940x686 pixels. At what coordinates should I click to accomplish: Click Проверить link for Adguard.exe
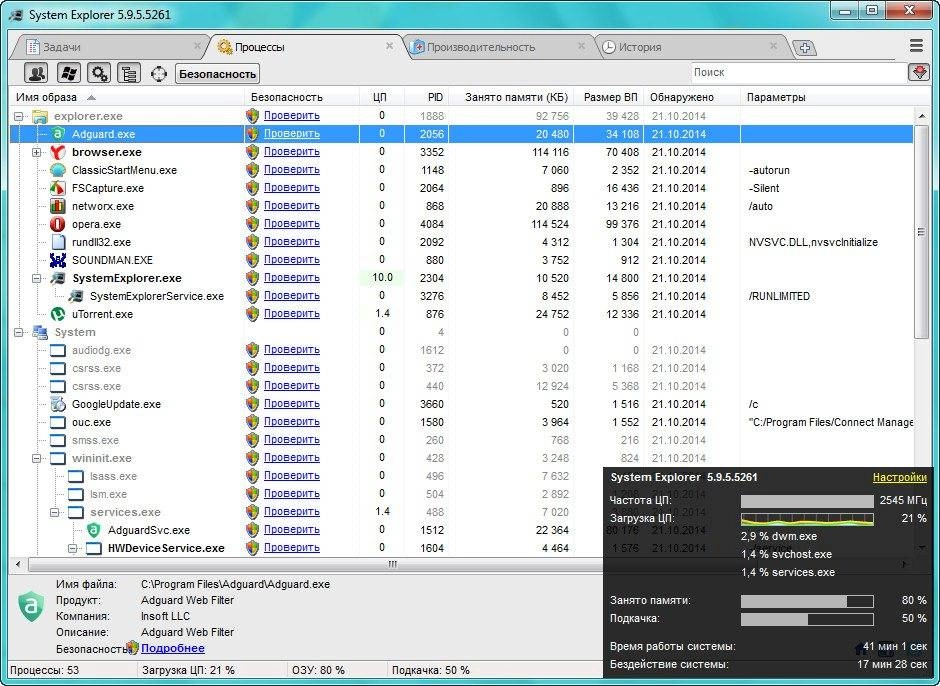click(291, 133)
